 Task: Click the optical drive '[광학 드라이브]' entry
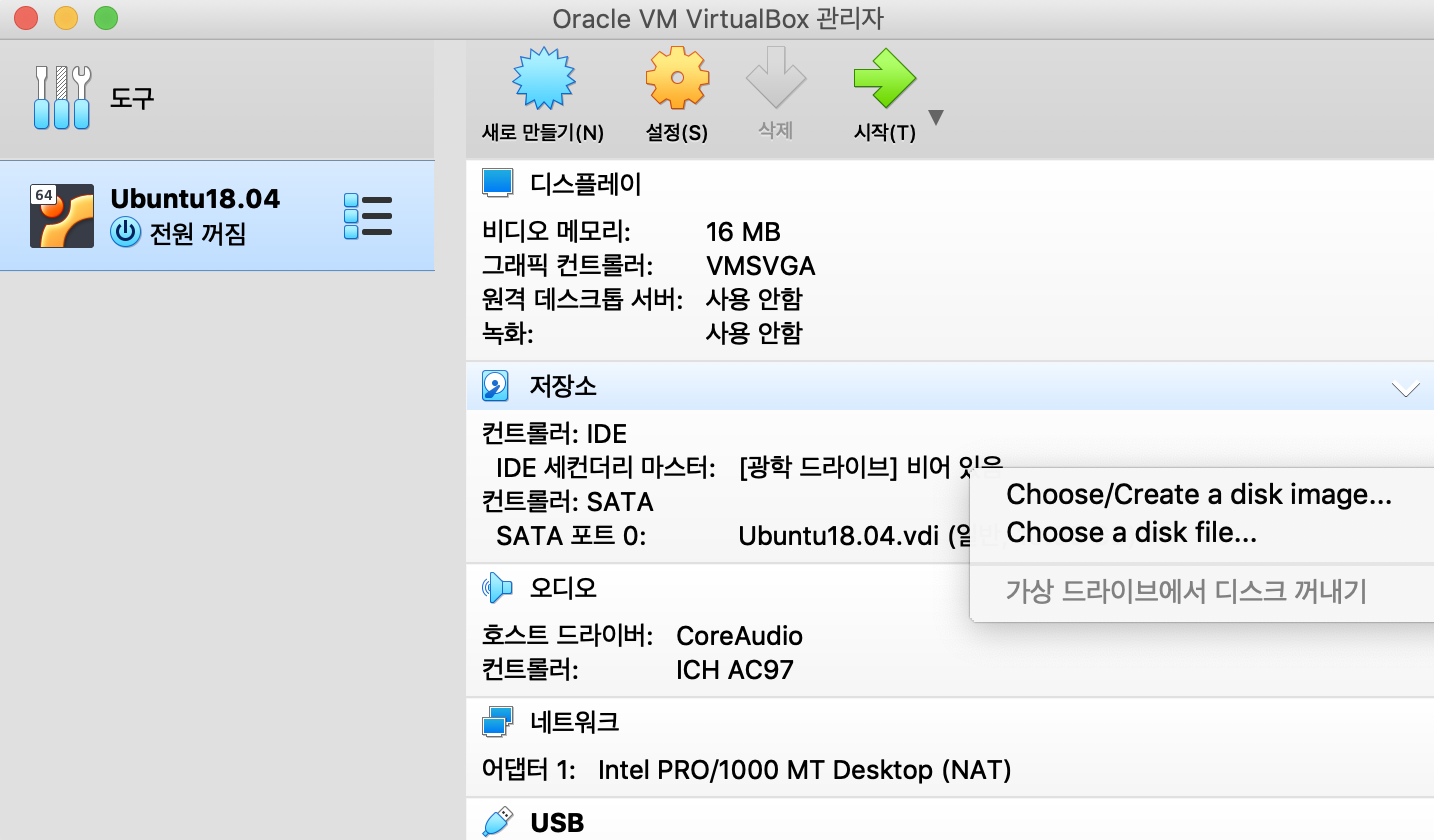tap(870, 467)
